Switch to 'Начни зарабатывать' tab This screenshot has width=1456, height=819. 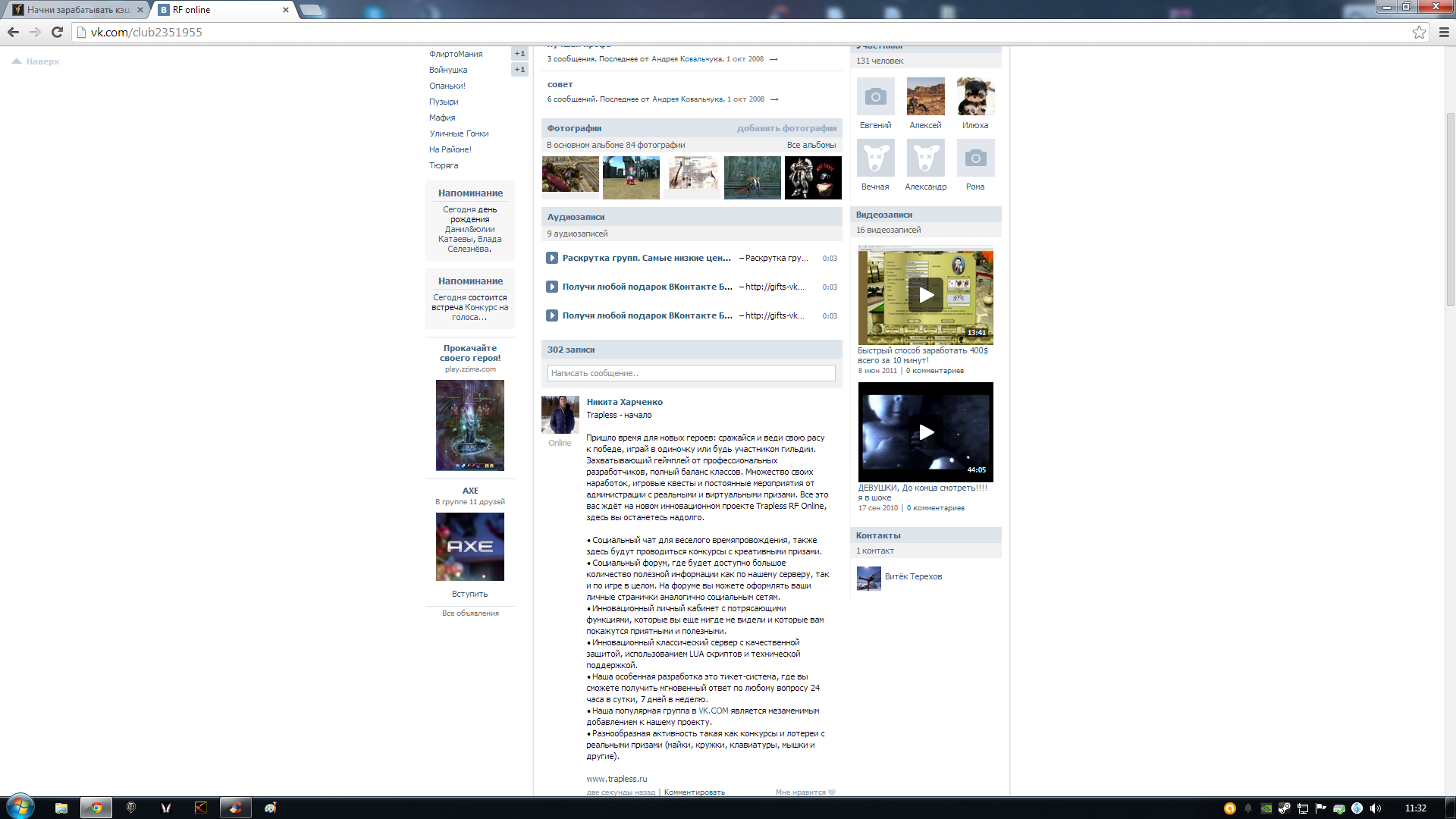77,10
